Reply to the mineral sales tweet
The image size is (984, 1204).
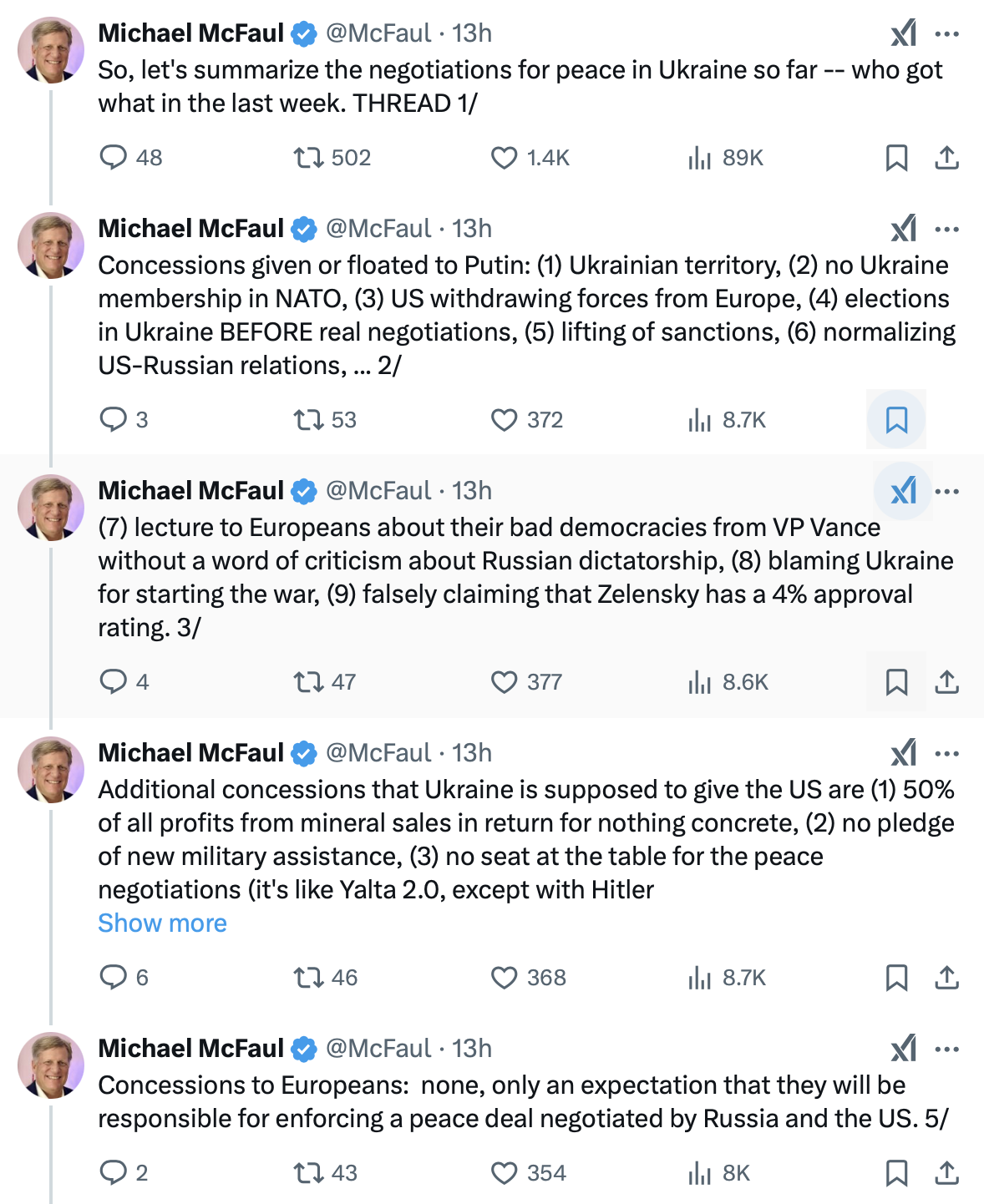point(114,978)
